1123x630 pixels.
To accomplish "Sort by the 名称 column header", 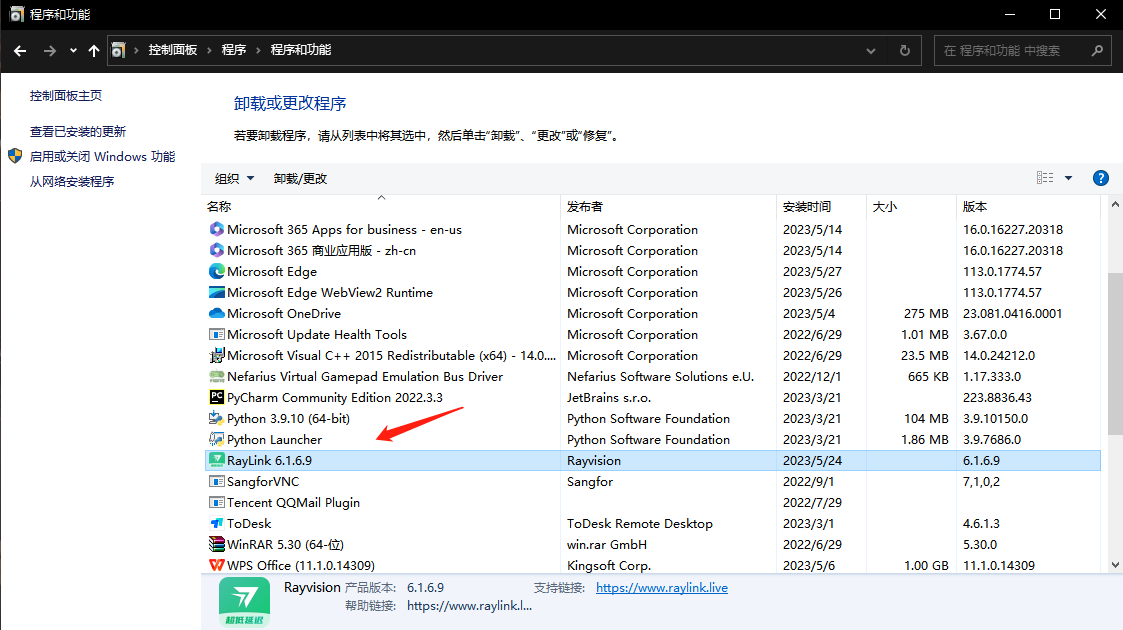I will pyautogui.click(x=381, y=207).
